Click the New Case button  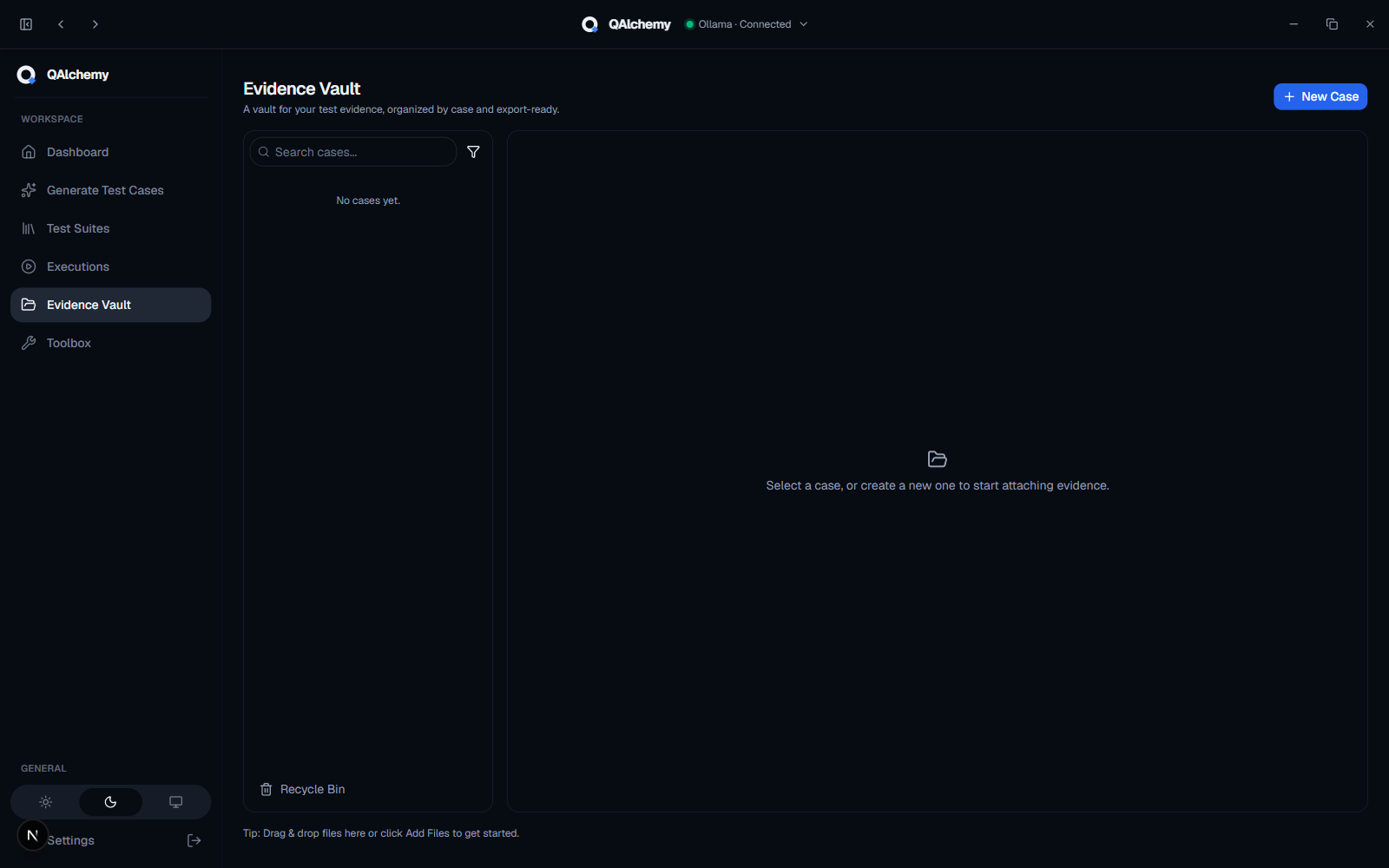(x=1320, y=96)
